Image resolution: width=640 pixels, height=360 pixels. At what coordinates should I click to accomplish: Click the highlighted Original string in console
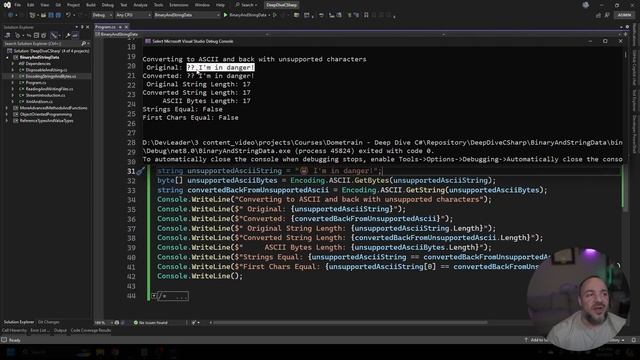220,67
